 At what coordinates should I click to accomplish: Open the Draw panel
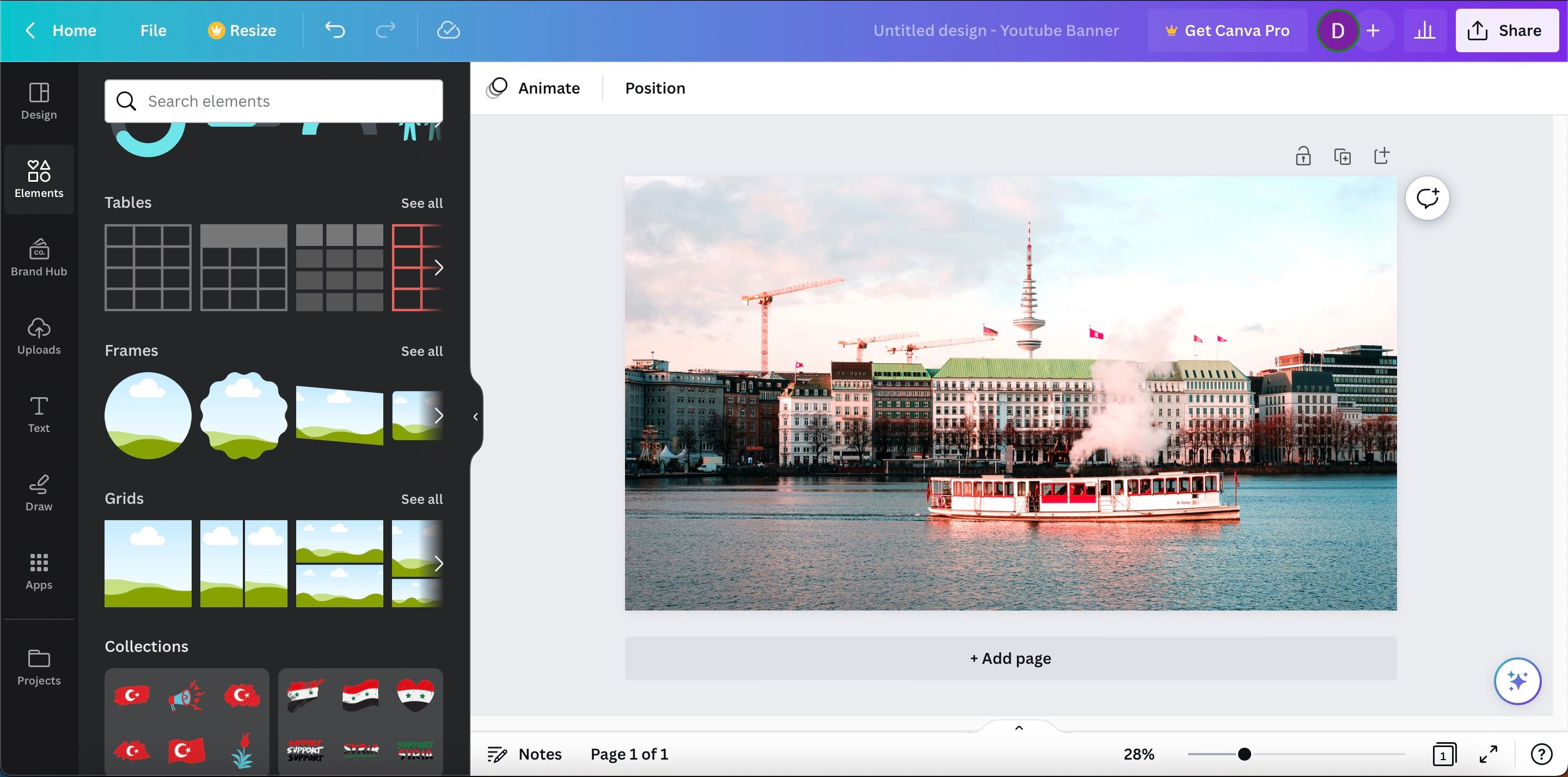pos(38,492)
